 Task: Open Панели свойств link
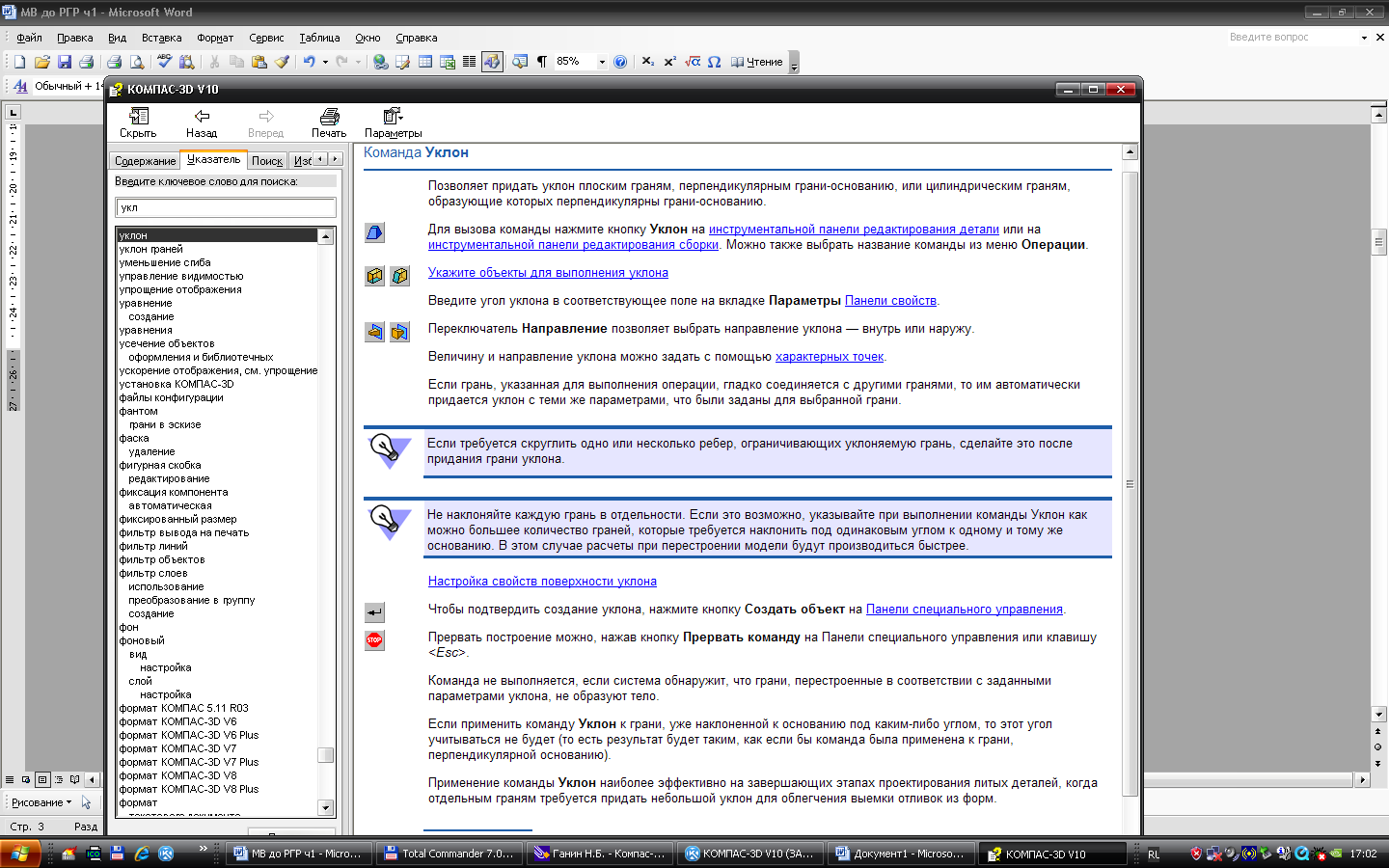coord(890,301)
